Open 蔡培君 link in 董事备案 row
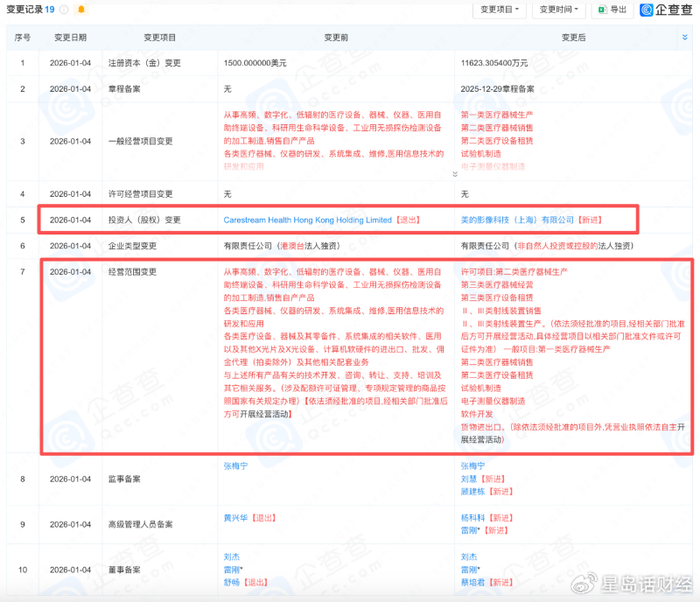Image resolution: width=700 pixels, height=602 pixels. [473, 582]
